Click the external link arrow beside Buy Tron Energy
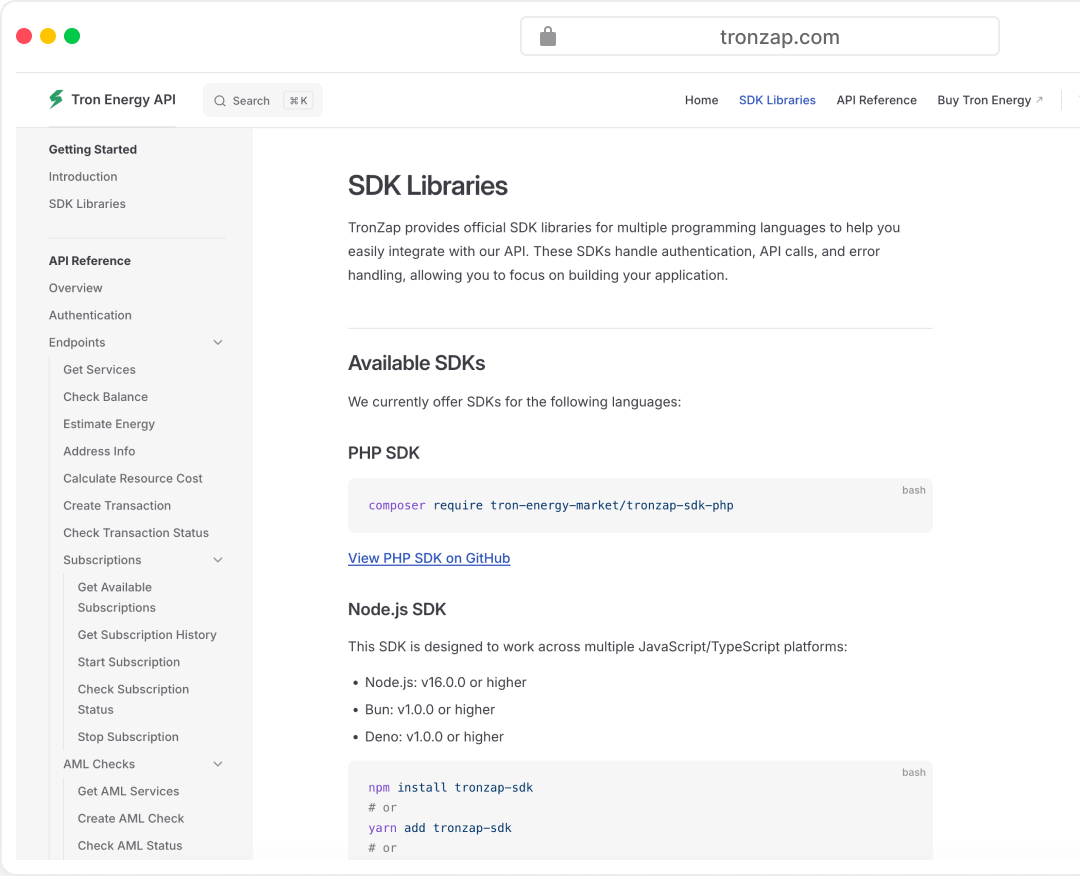This screenshot has height=876, width=1080. 1039,100
